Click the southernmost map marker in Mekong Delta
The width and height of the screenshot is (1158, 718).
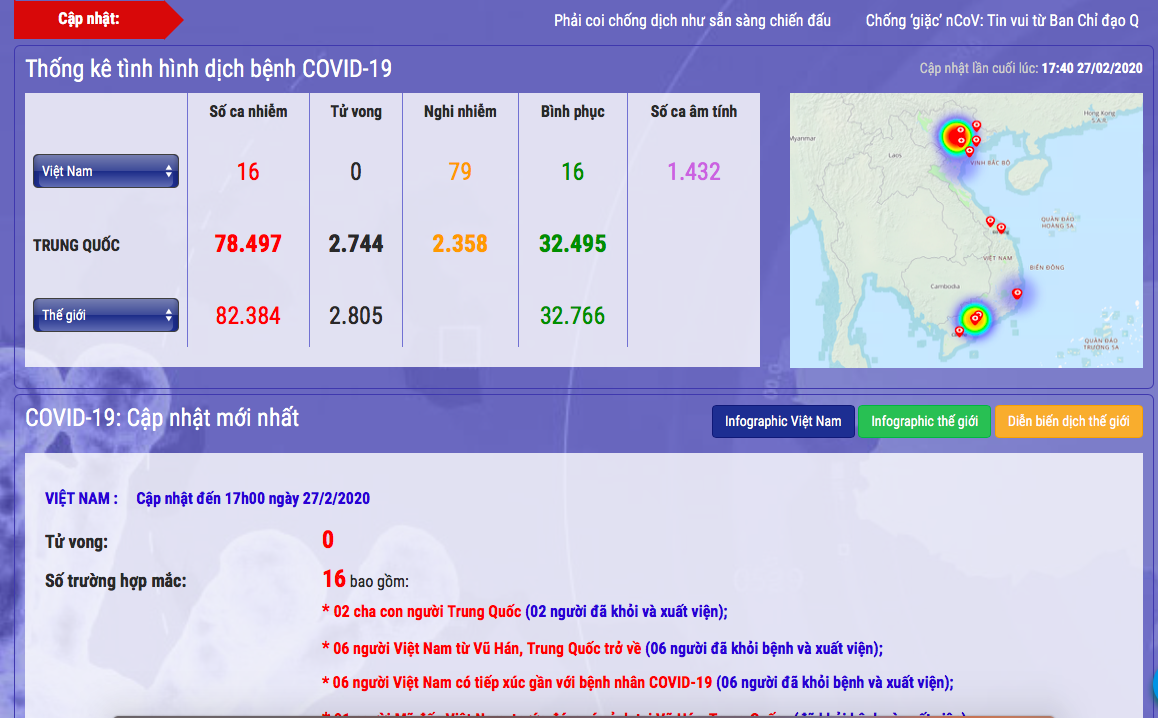pos(960,330)
